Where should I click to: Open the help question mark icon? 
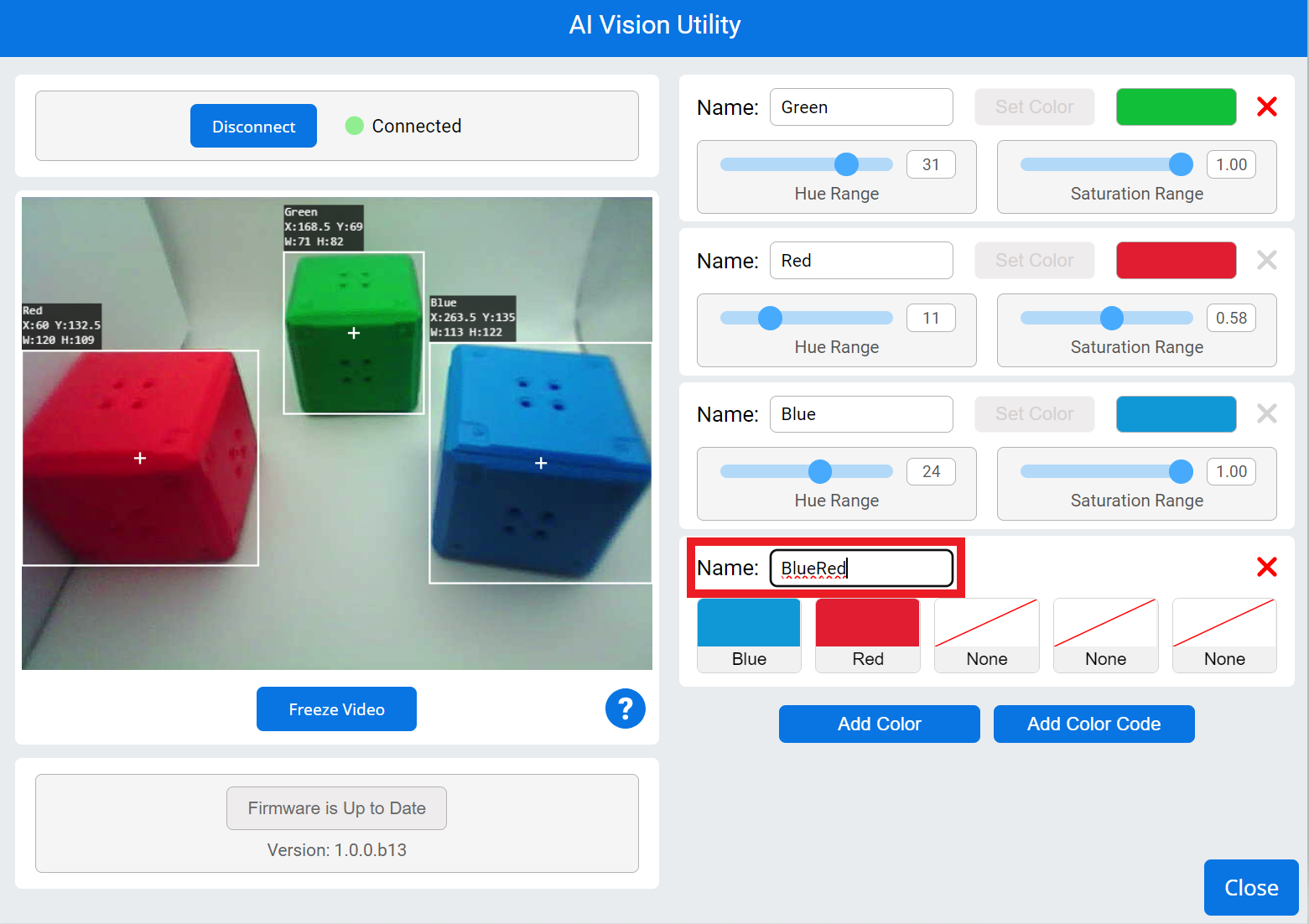tap(626, 709)
